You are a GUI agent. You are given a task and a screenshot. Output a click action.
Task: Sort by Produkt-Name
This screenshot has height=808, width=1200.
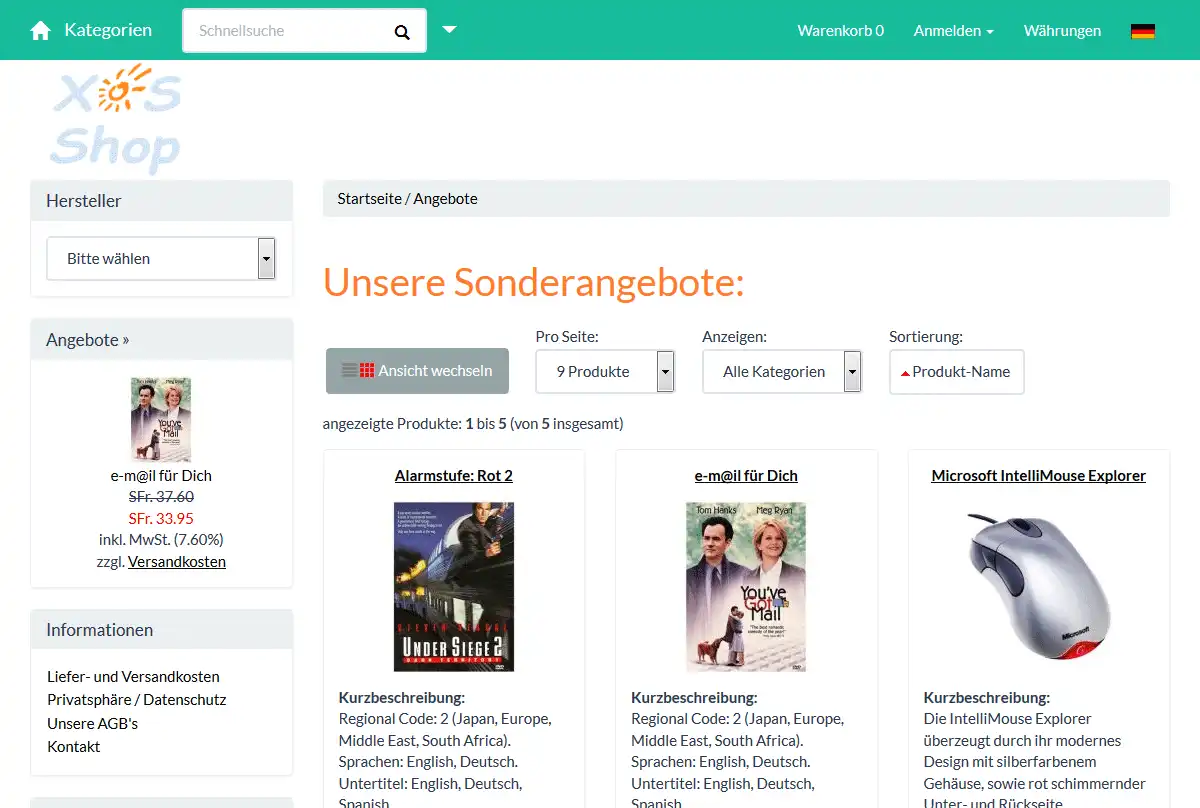tap(956, 371)
